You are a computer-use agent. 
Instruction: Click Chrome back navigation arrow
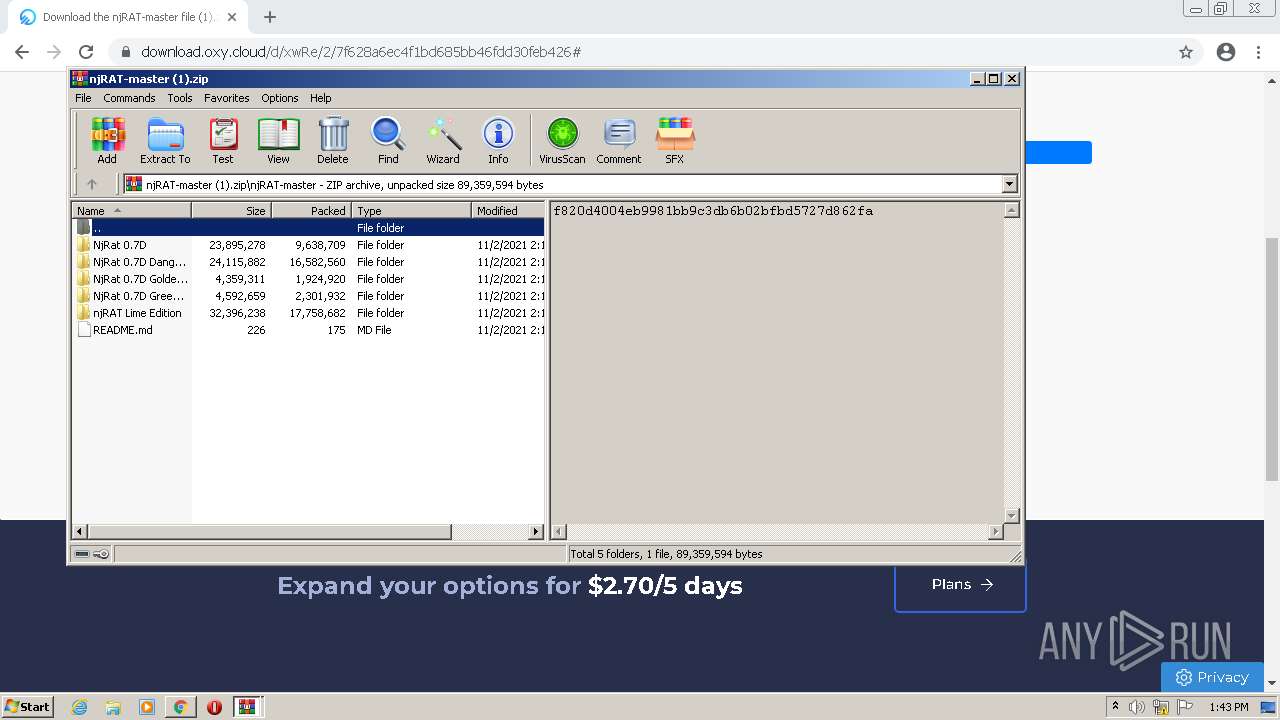22,52
